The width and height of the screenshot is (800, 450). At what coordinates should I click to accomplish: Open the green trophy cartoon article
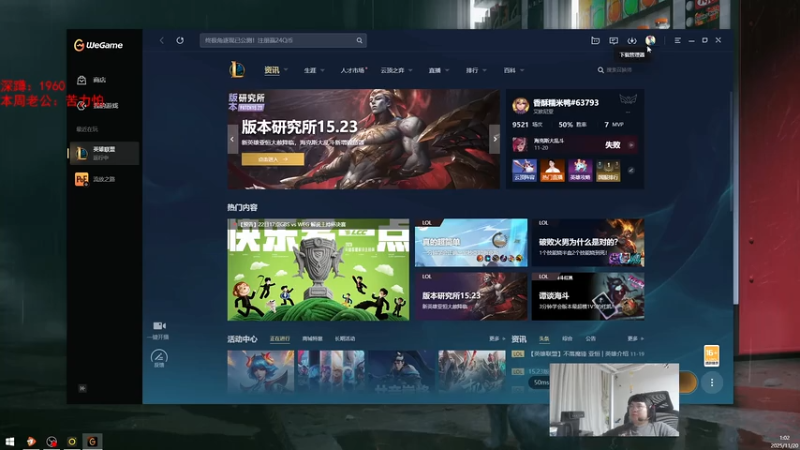tap(318, 270)
